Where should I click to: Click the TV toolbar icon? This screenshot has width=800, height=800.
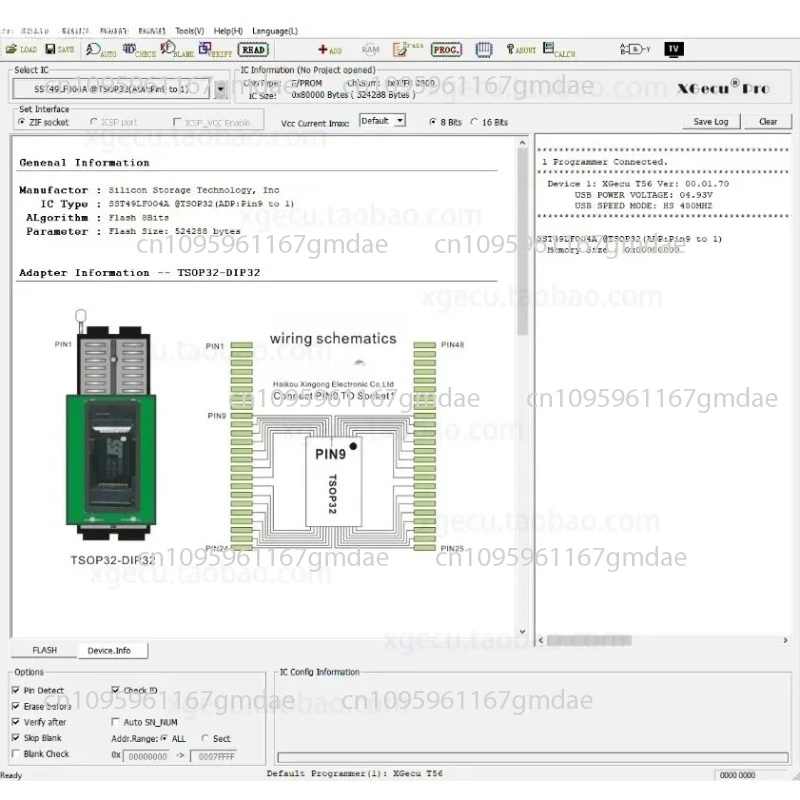click(673, 49)
